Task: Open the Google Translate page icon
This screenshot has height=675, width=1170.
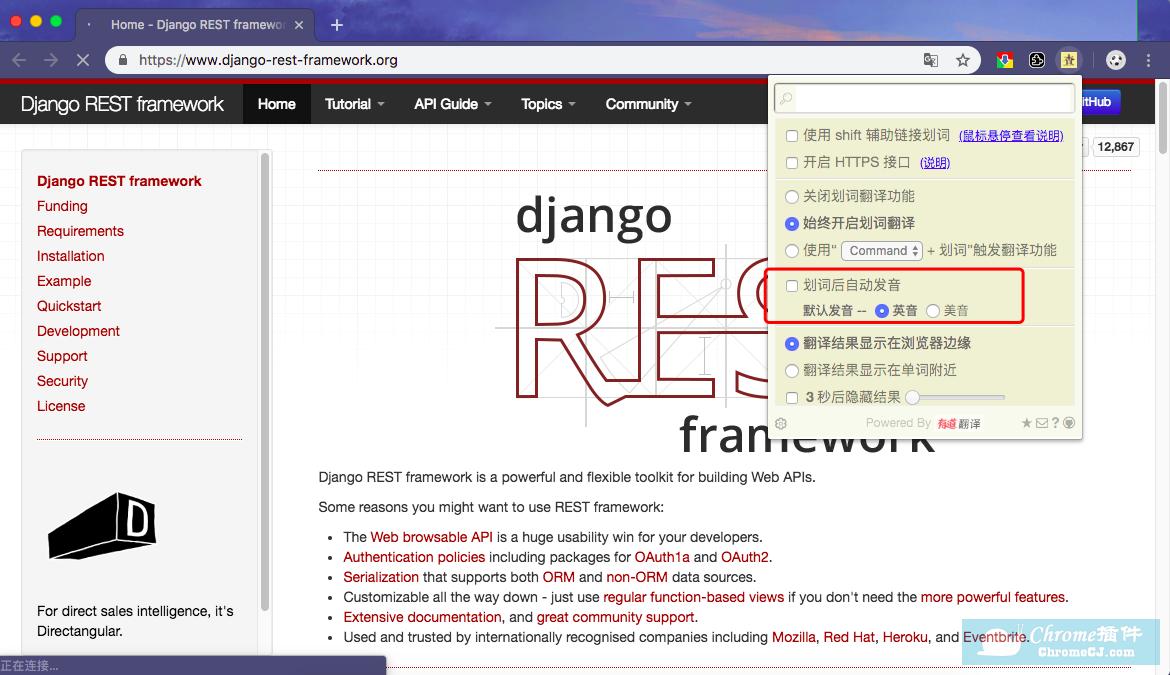Action: click(930, 60)
